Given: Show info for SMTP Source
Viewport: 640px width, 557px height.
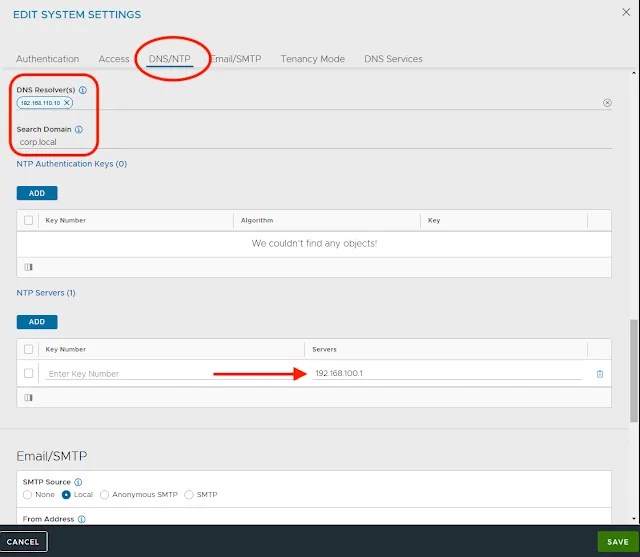Looking at the screenshot, I should [x=78, y=482].
